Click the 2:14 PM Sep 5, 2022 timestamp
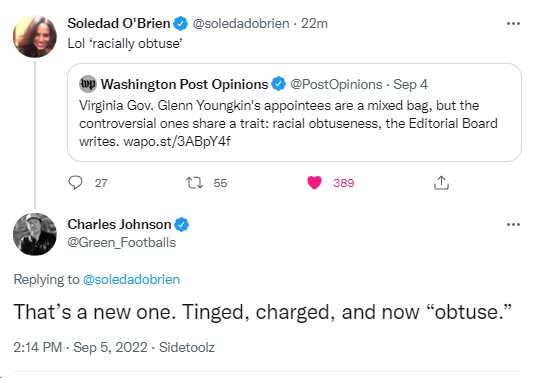This screenshot has width=535, height=378. (80, 347)
